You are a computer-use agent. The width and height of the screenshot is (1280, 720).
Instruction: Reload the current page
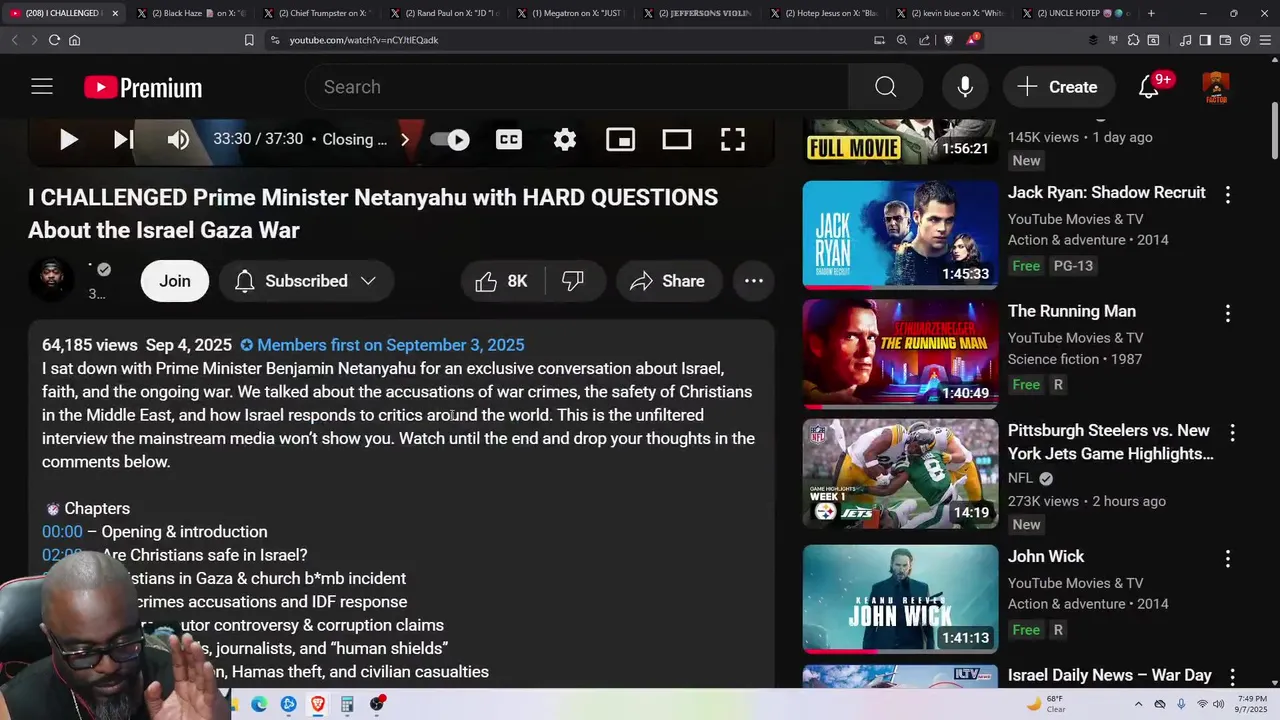pyautogui.click(x=54, y=40)
